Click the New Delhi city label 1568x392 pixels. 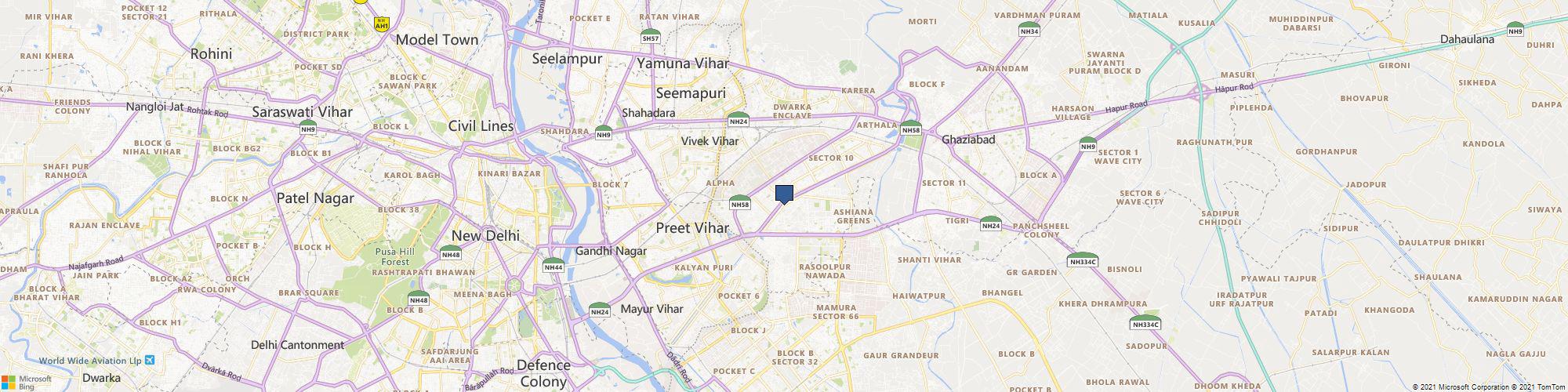click(x=485, y=235)
